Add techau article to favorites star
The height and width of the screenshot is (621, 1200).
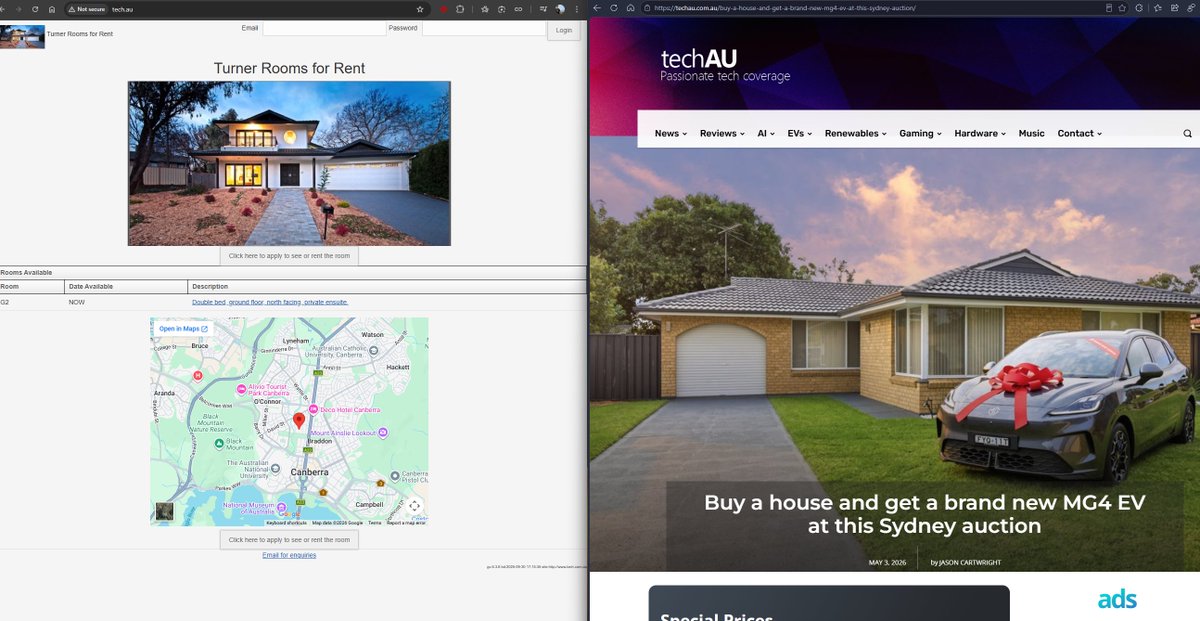[x=1122, y=8]
